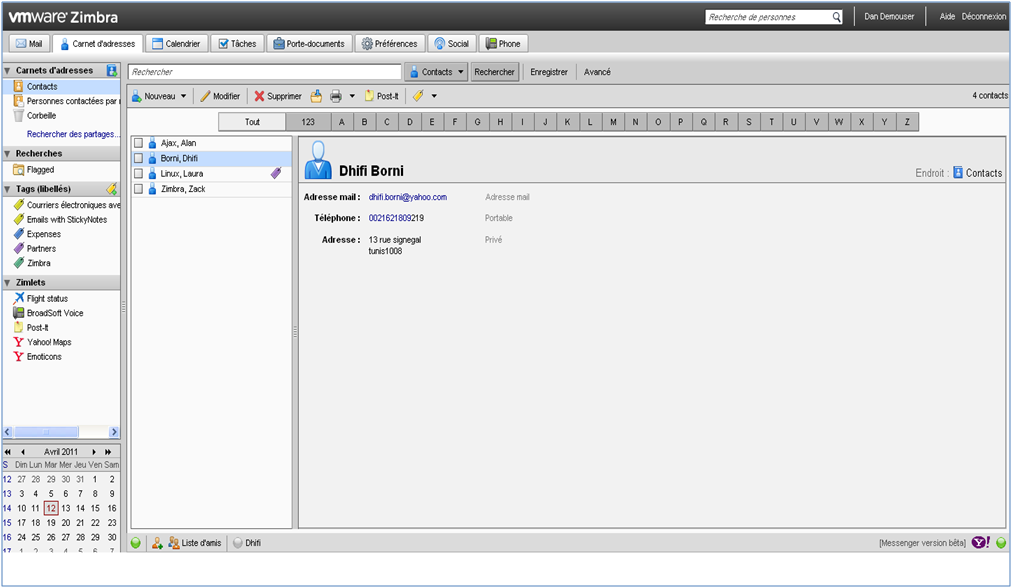Click the Rechercher search button
This screenshot has width=1012, height=588.
coord(494,72)
